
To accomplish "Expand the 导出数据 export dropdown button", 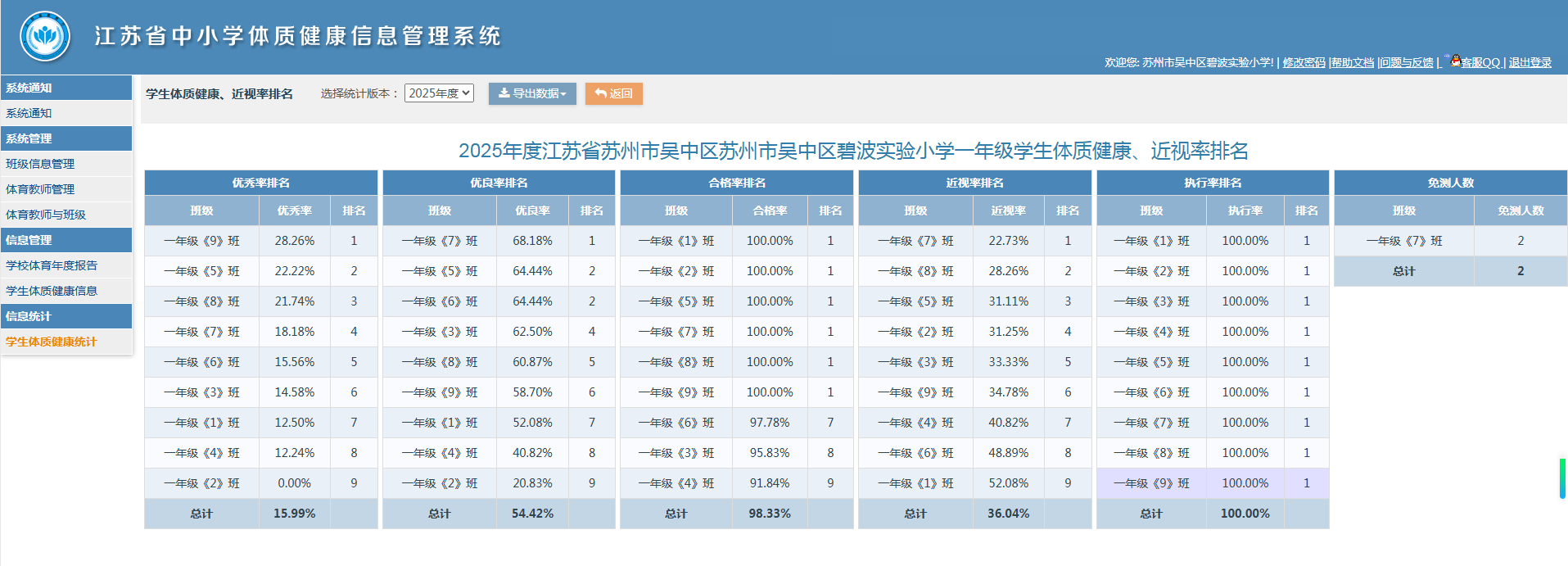I will [532, 93].
